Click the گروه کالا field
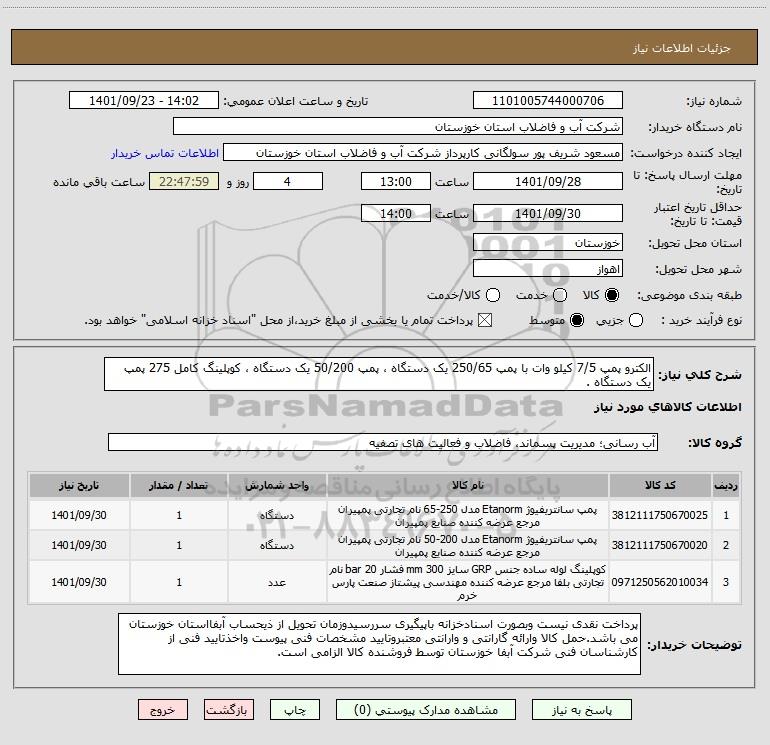The width and height of the screenshot is (770, 745). point(383,442)
